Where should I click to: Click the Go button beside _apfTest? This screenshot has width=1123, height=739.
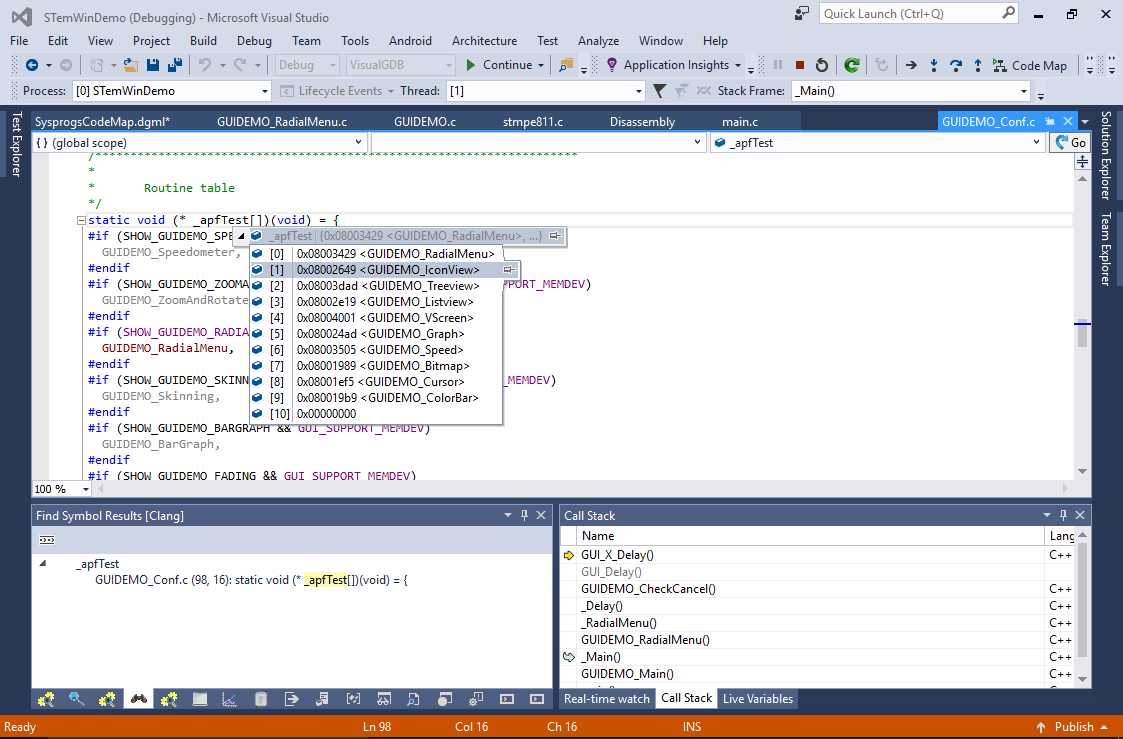coord(1070,143)
